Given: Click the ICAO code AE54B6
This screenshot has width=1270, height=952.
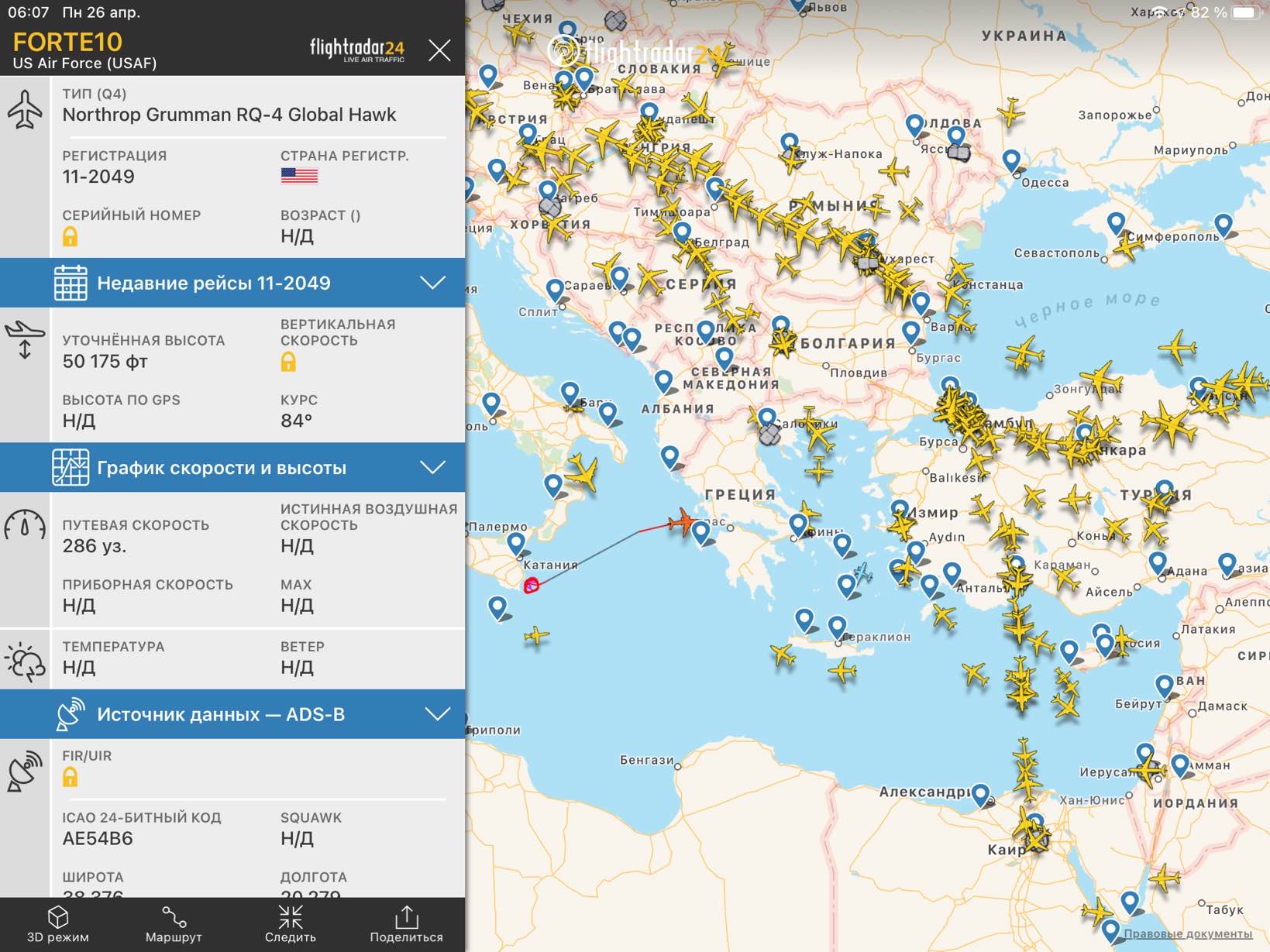Looking at the screenshot, I should [x=98, y=838].
